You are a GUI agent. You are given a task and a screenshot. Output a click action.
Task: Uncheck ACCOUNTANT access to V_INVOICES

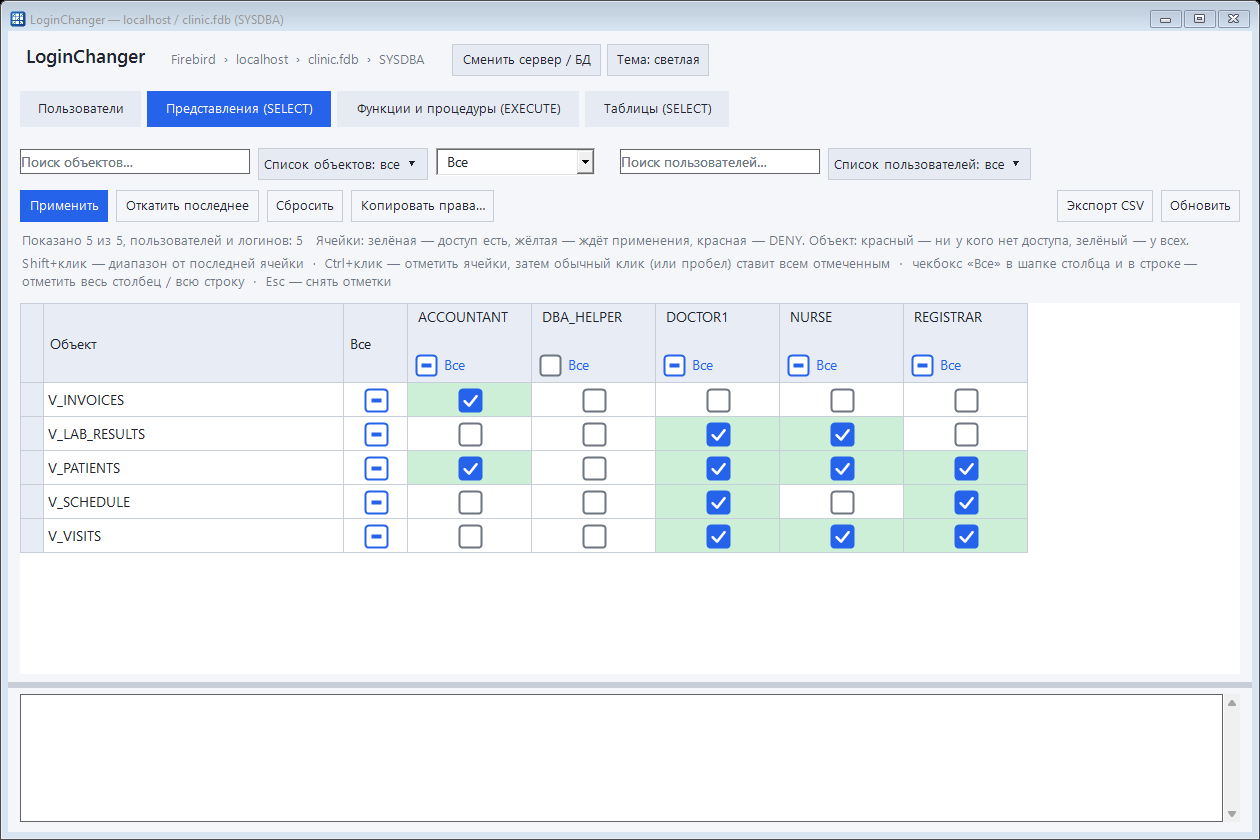click(470, 400)
